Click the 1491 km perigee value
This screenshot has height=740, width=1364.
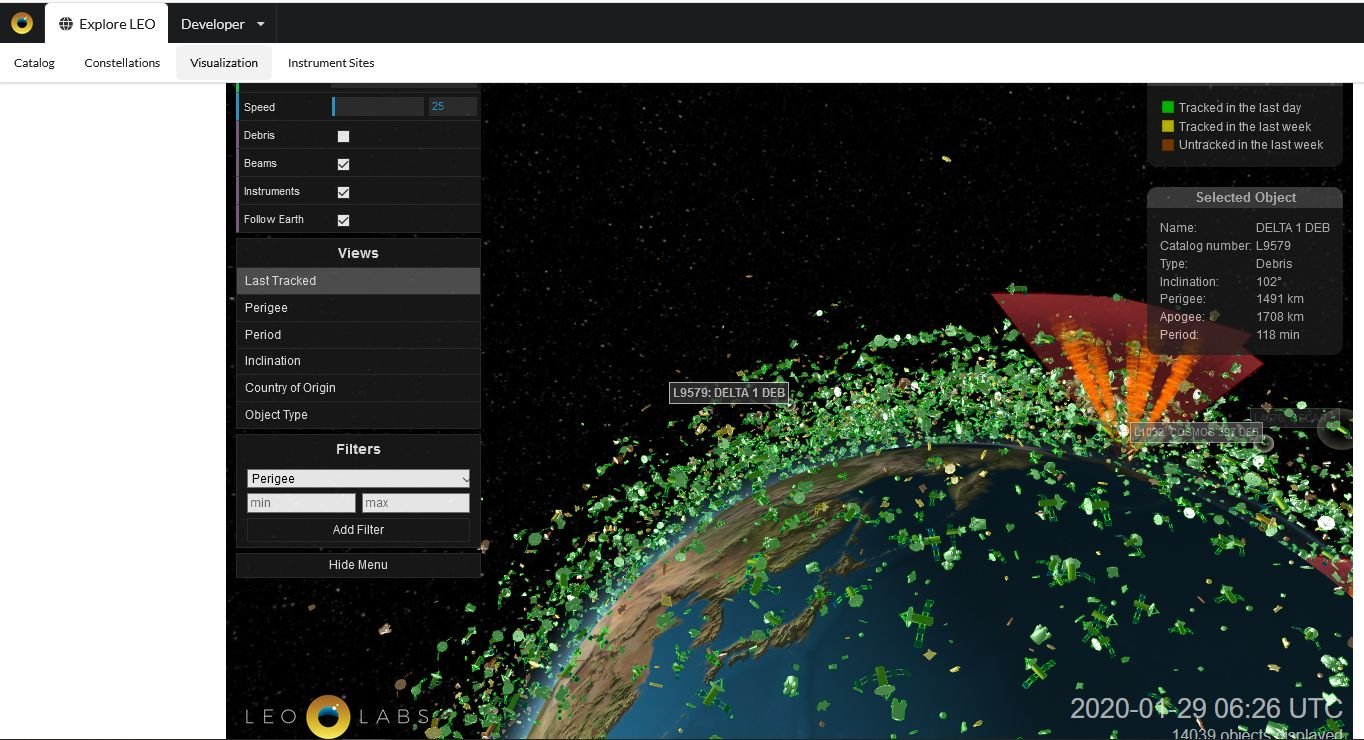pos(1280,299)
